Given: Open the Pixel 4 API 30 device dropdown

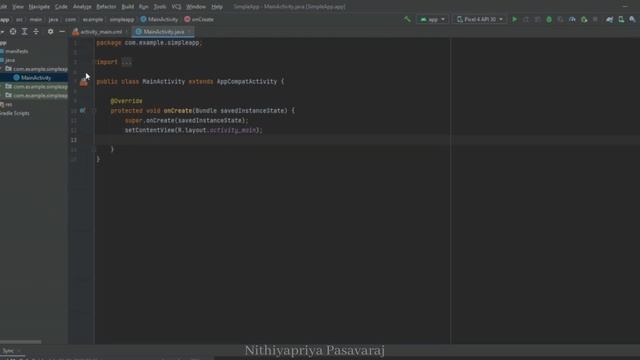Looking at the screenshot, I should [x=479, y=19].
